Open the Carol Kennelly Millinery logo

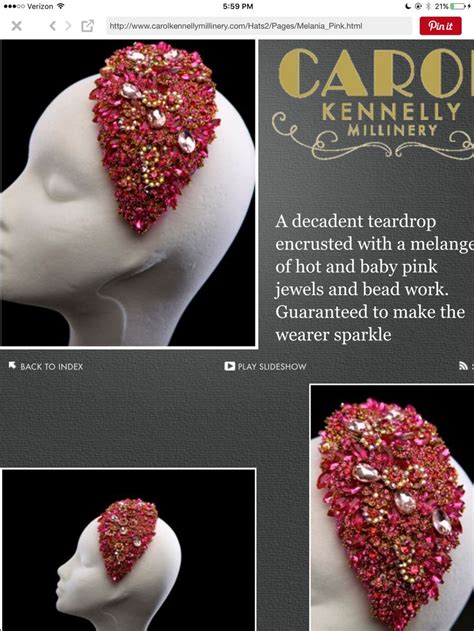point(373,103)
